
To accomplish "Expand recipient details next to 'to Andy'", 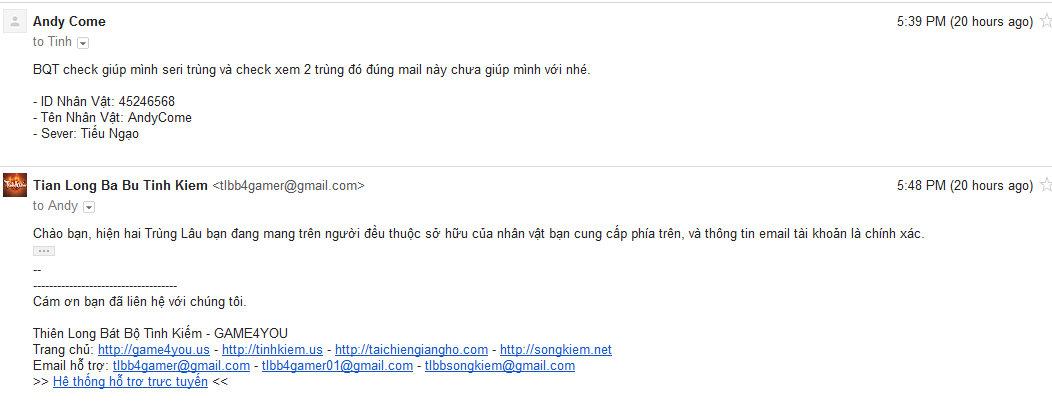I will 89,207.
